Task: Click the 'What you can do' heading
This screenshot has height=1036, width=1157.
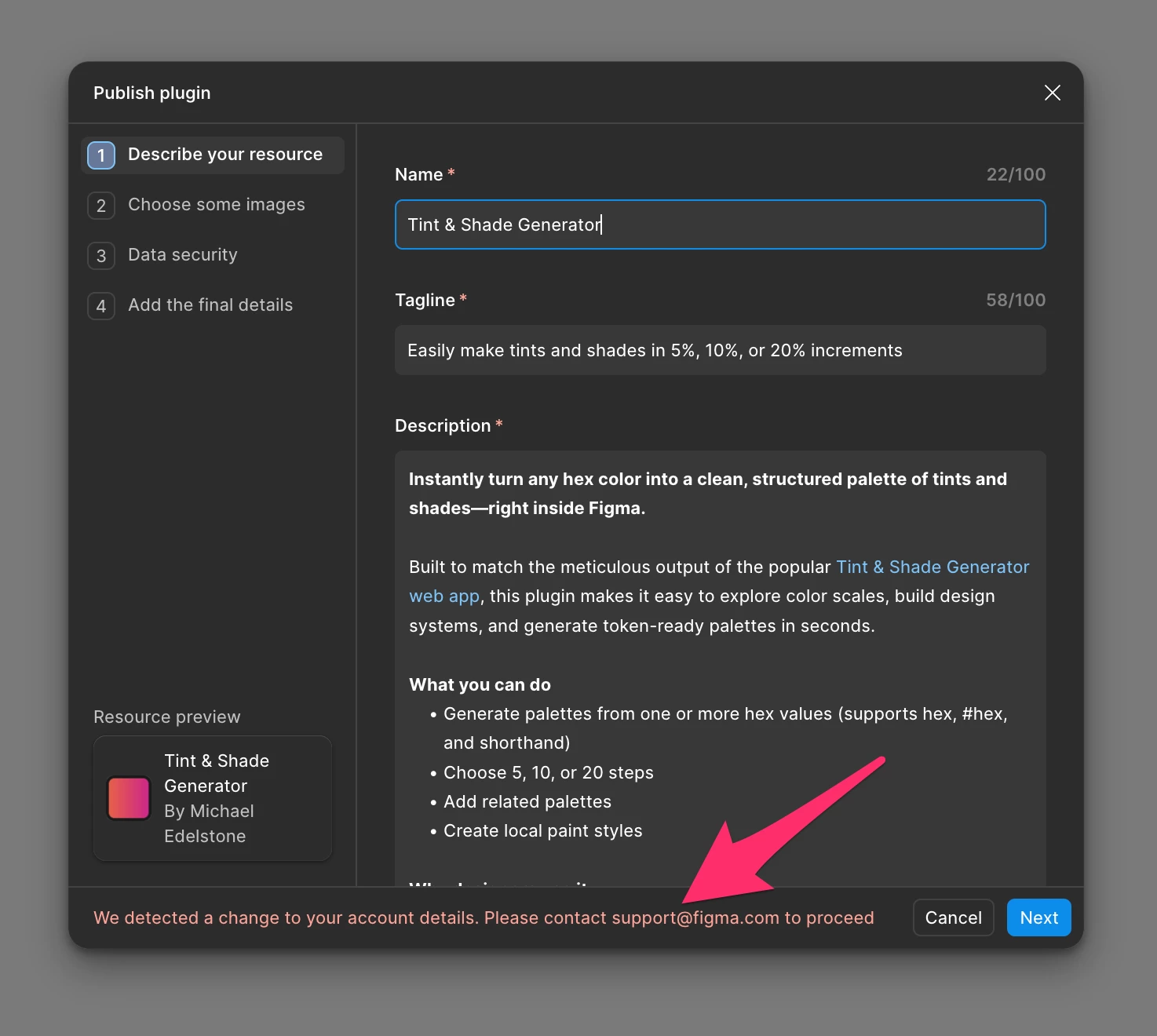Action: tap(480, 684)
